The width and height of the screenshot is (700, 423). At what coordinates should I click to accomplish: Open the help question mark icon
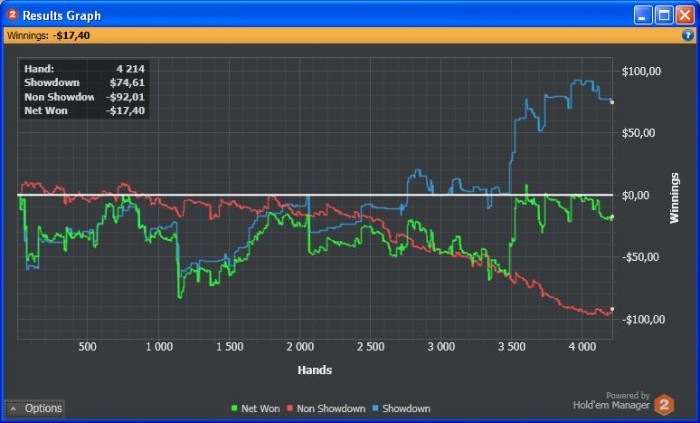(x=688, y=35)
